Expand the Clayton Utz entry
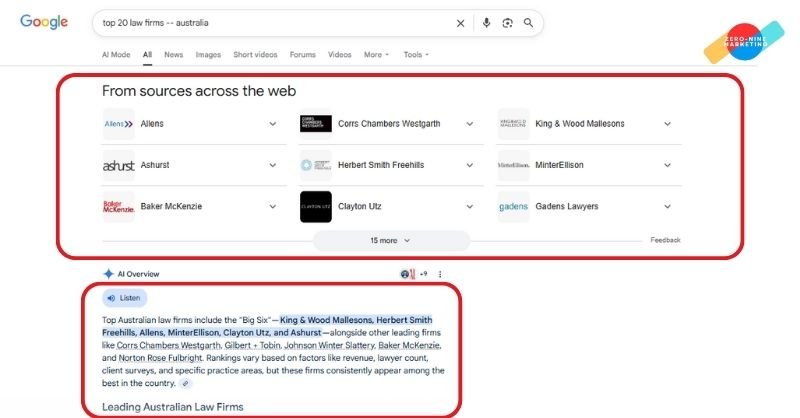Screen dimensions: 800x418 [470, 207]
